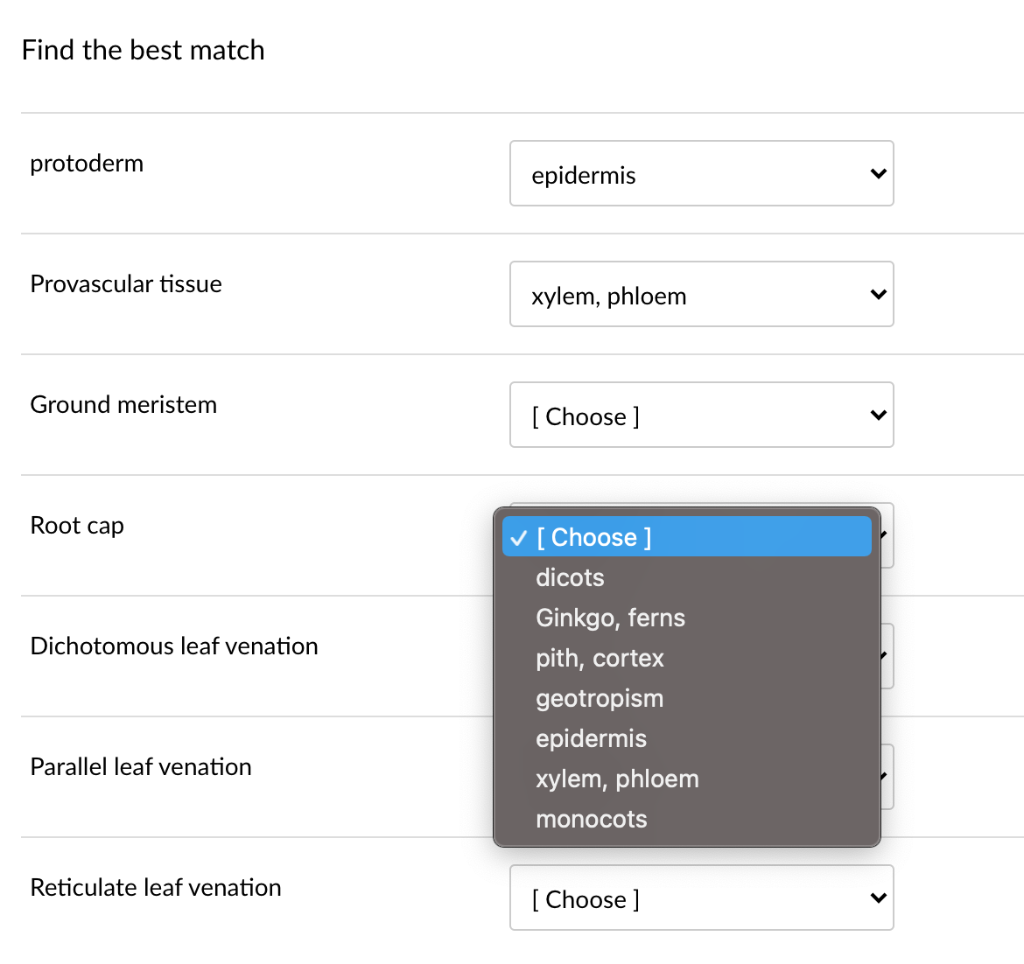Click the 'Root cap' row label
This screenshot has height=964, width=1024.
click(x=77, y=525)
